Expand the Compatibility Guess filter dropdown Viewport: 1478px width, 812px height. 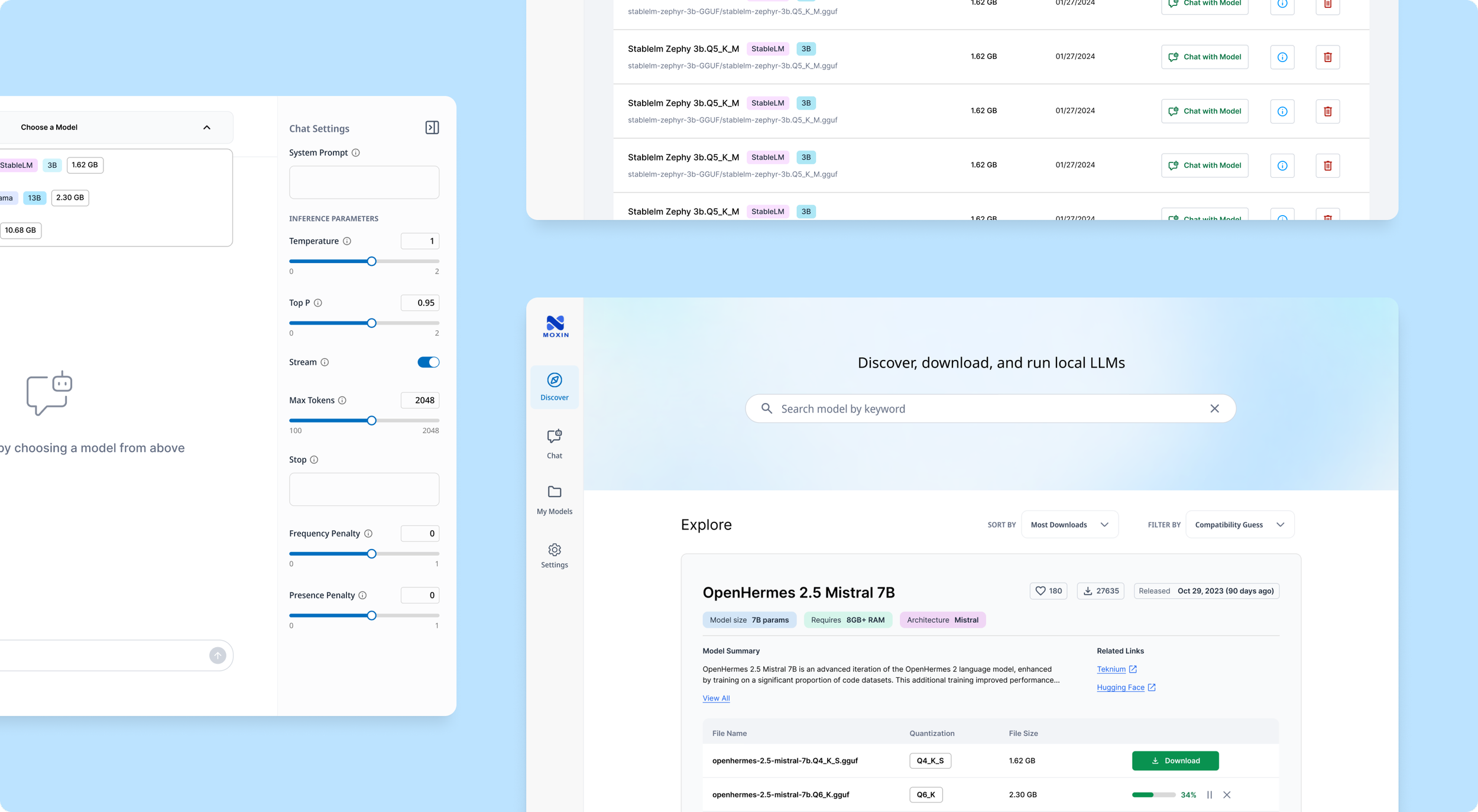coord(1239,525)
